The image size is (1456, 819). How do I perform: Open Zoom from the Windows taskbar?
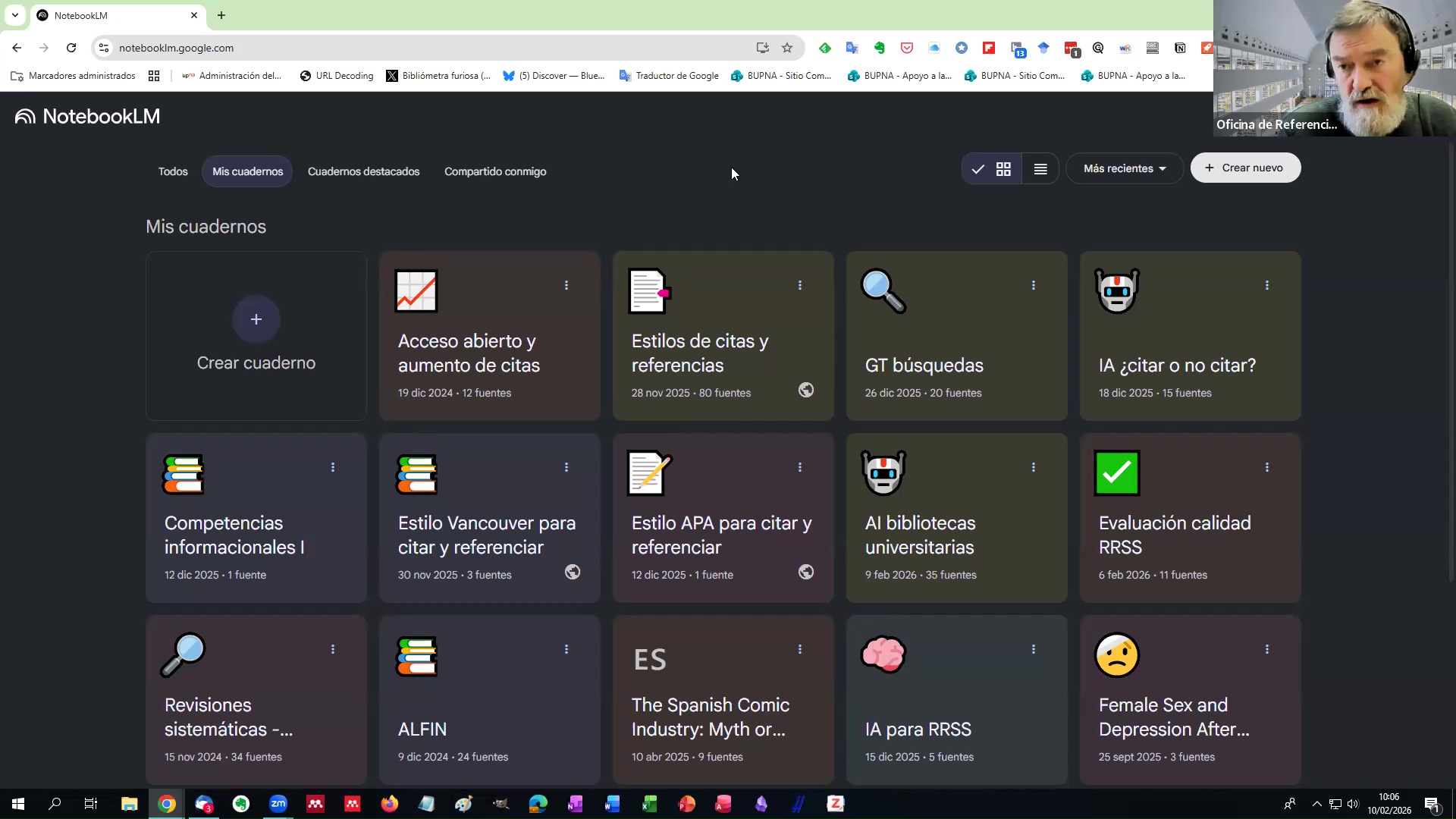pyautogui.click(x=278, y=804)
